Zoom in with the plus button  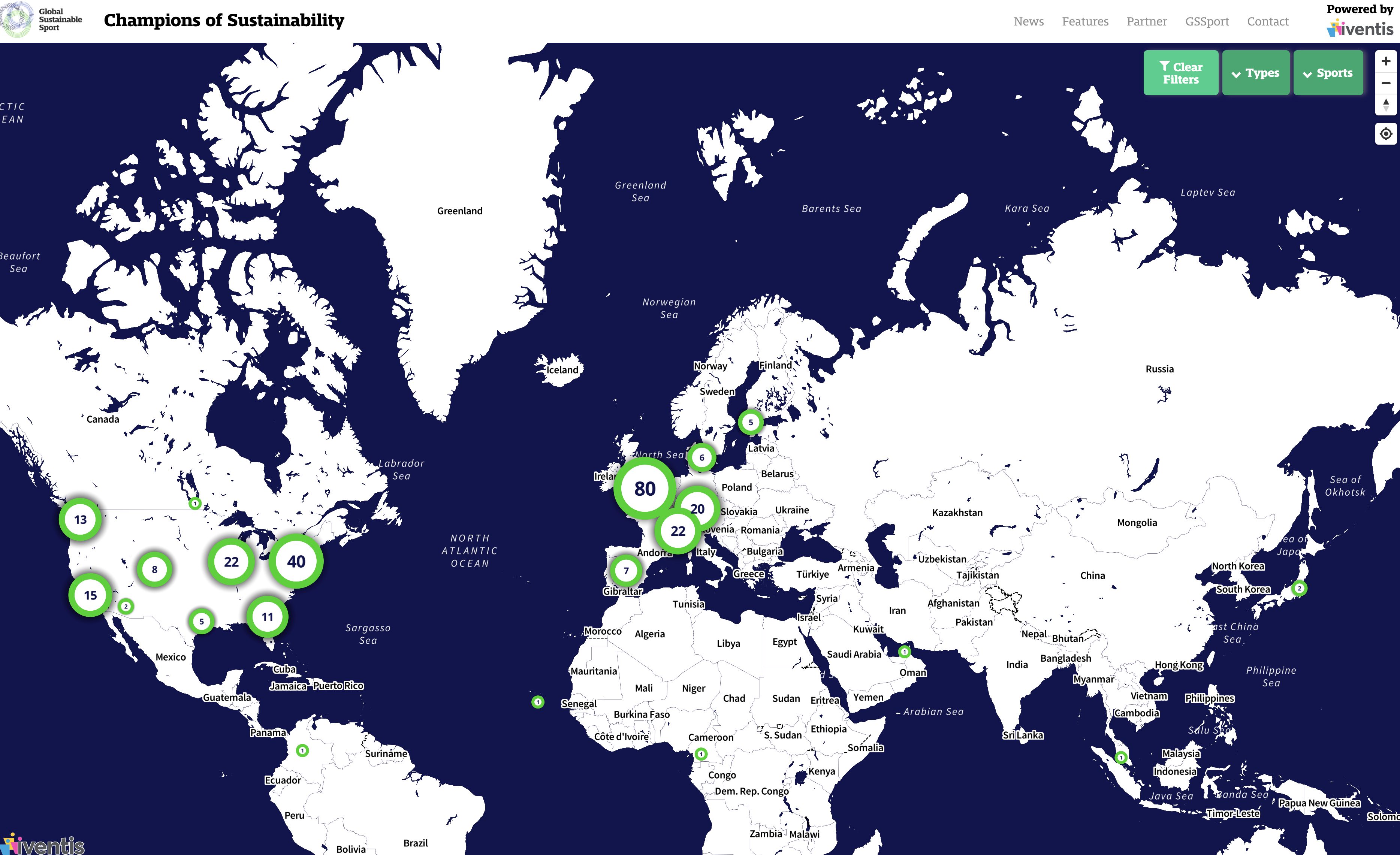1385,61
